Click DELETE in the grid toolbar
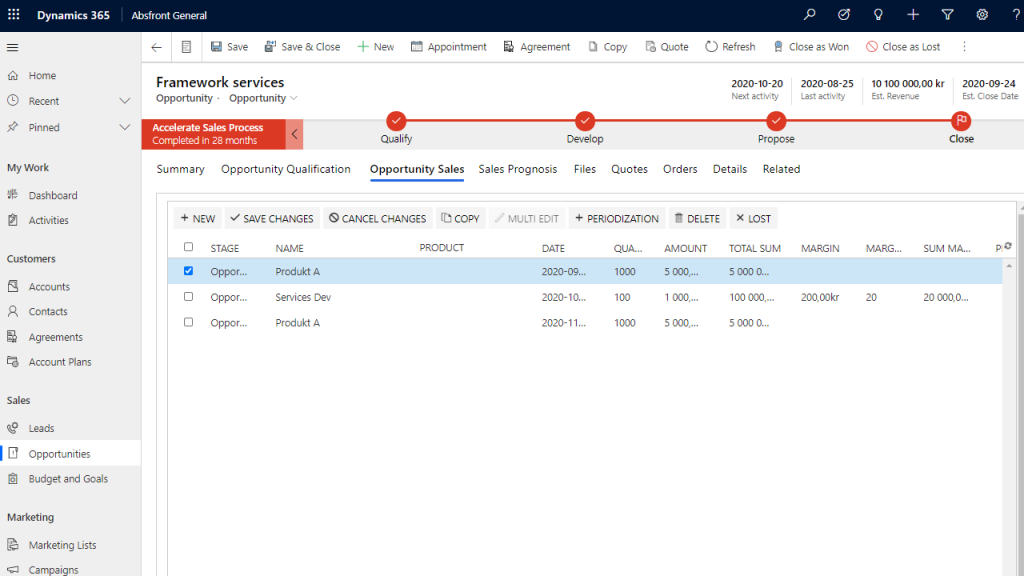1024x576 pixels. 697,218
